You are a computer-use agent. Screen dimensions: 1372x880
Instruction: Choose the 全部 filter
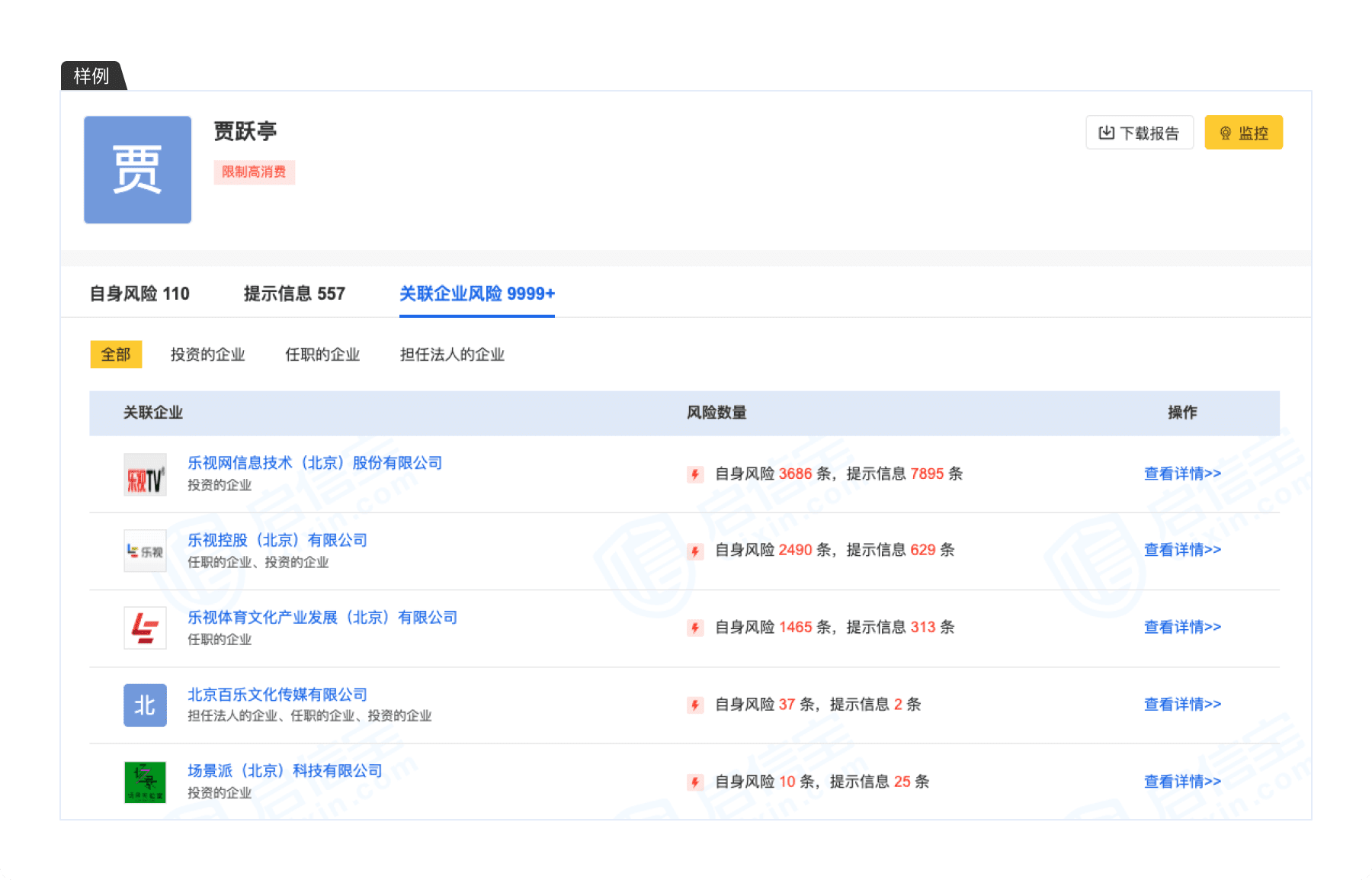pyautogui.click(x=116, y=355)
